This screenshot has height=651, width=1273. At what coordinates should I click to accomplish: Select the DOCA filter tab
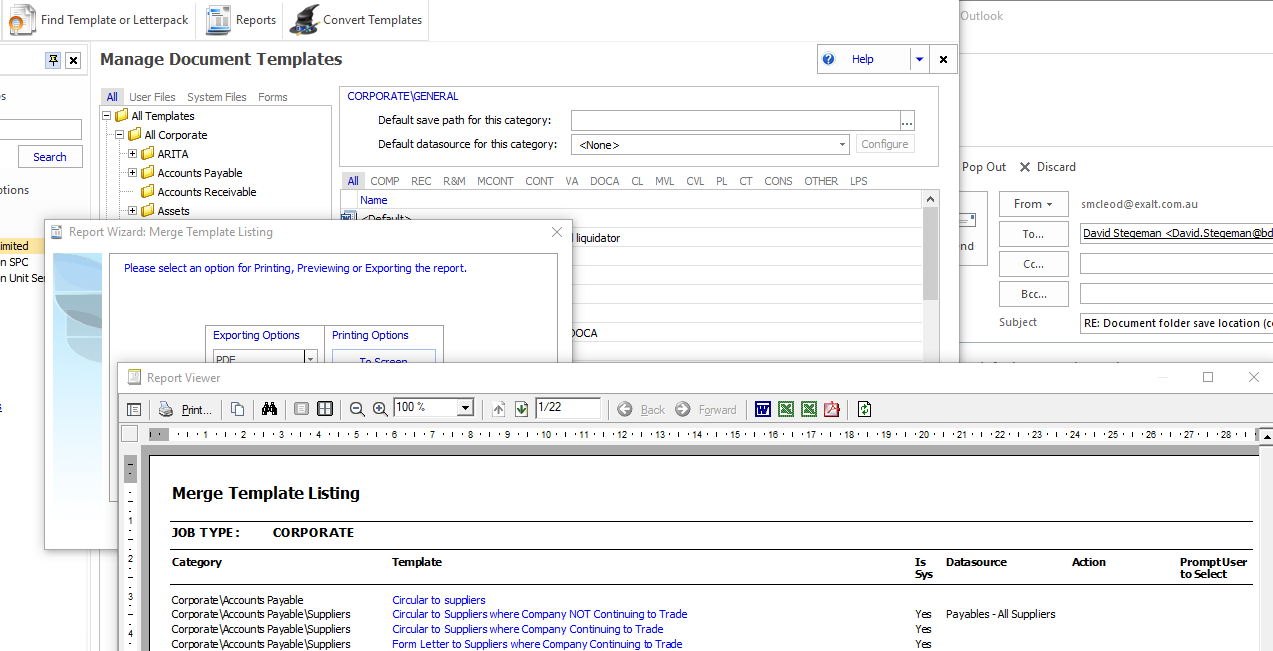pyautogui.click(x=604, y=181)
